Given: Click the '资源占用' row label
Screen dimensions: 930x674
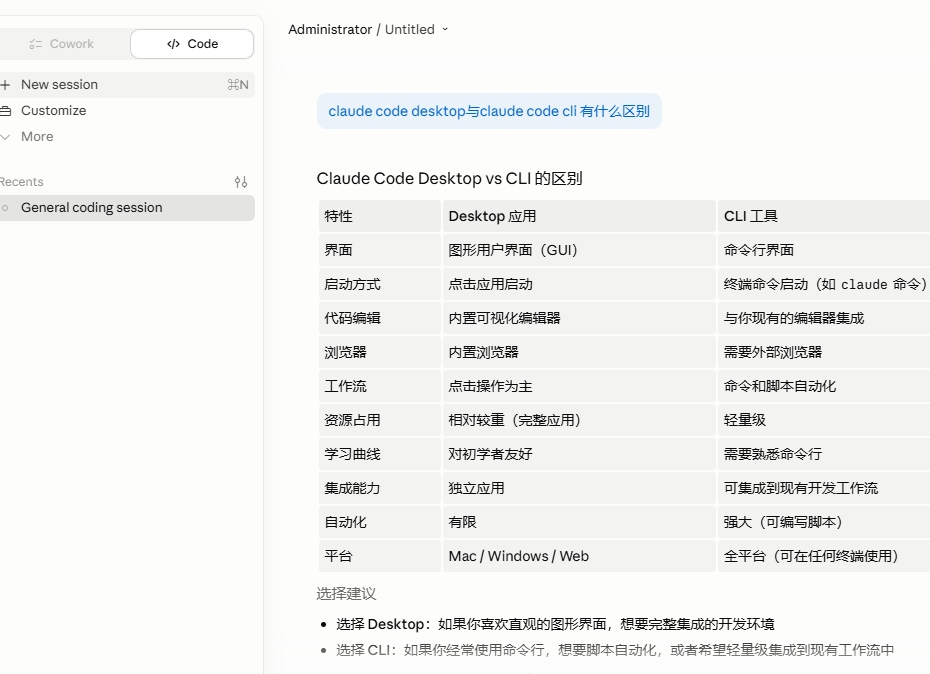Looking at the screenshot, I should coord(380,420).
